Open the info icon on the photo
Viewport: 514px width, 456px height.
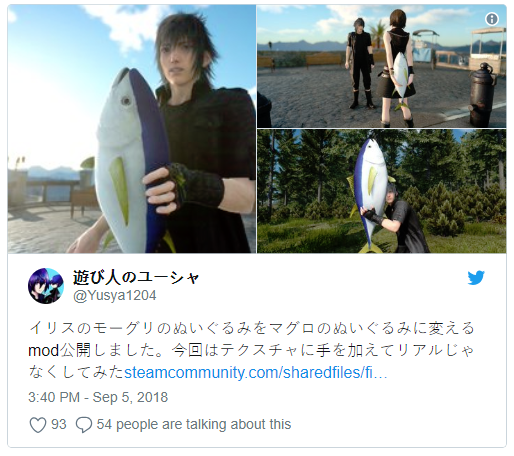(x=492, y=19)
